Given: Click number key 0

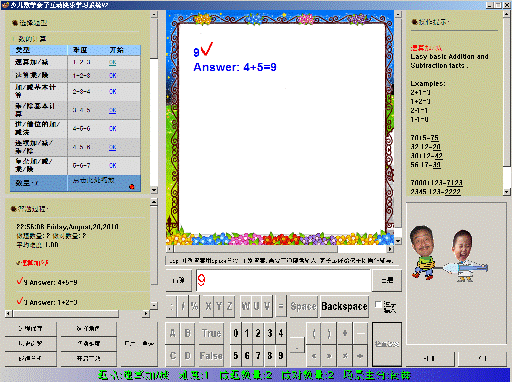Looking at the screenshot, I should [x=236, y=333].
